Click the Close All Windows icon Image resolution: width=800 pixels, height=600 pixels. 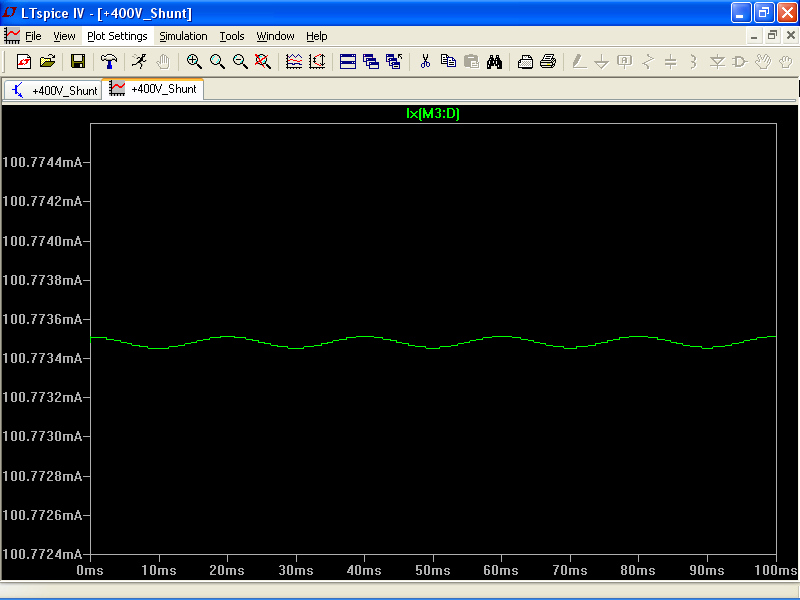click(394, 62)
